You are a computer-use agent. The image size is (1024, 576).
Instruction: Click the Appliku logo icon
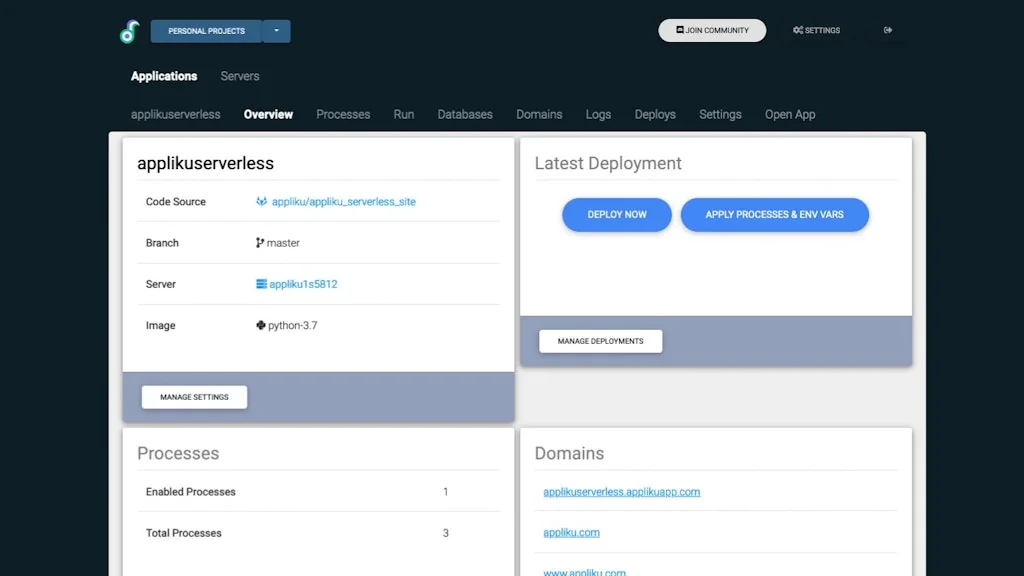[x=127, y=31]
